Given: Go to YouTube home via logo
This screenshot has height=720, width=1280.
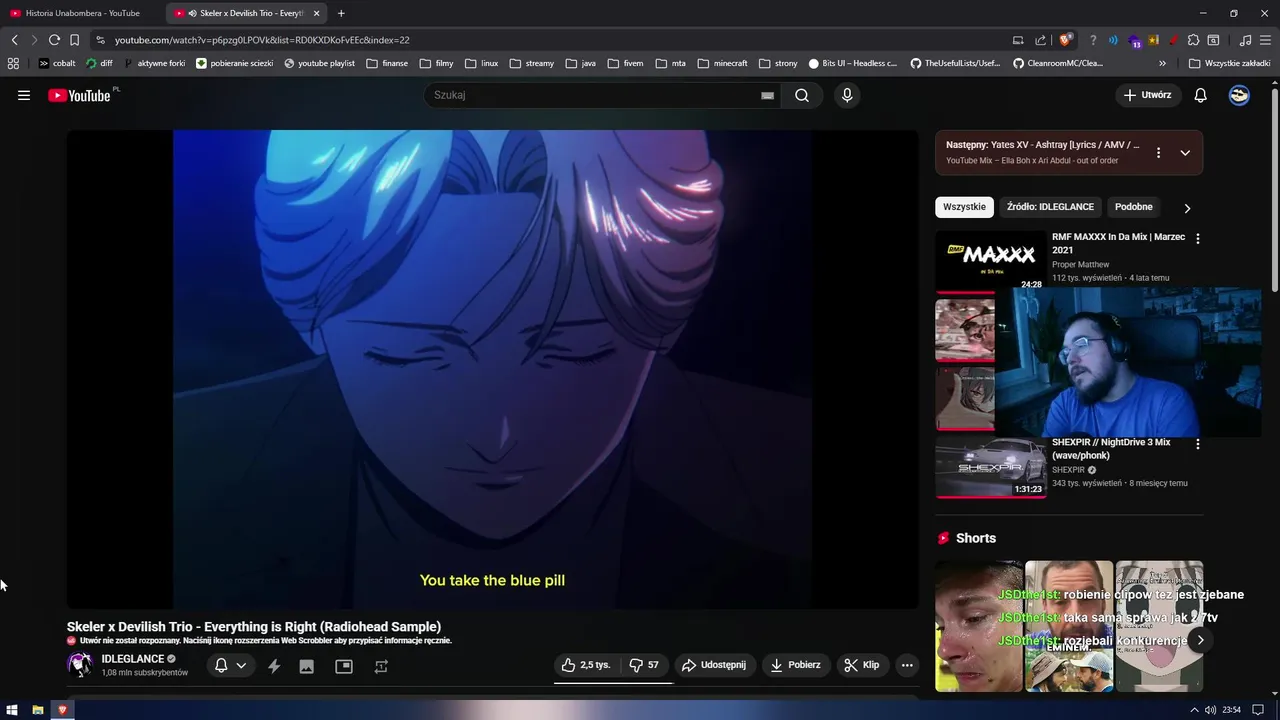Looking at the screenshot, I should [79, 95].
